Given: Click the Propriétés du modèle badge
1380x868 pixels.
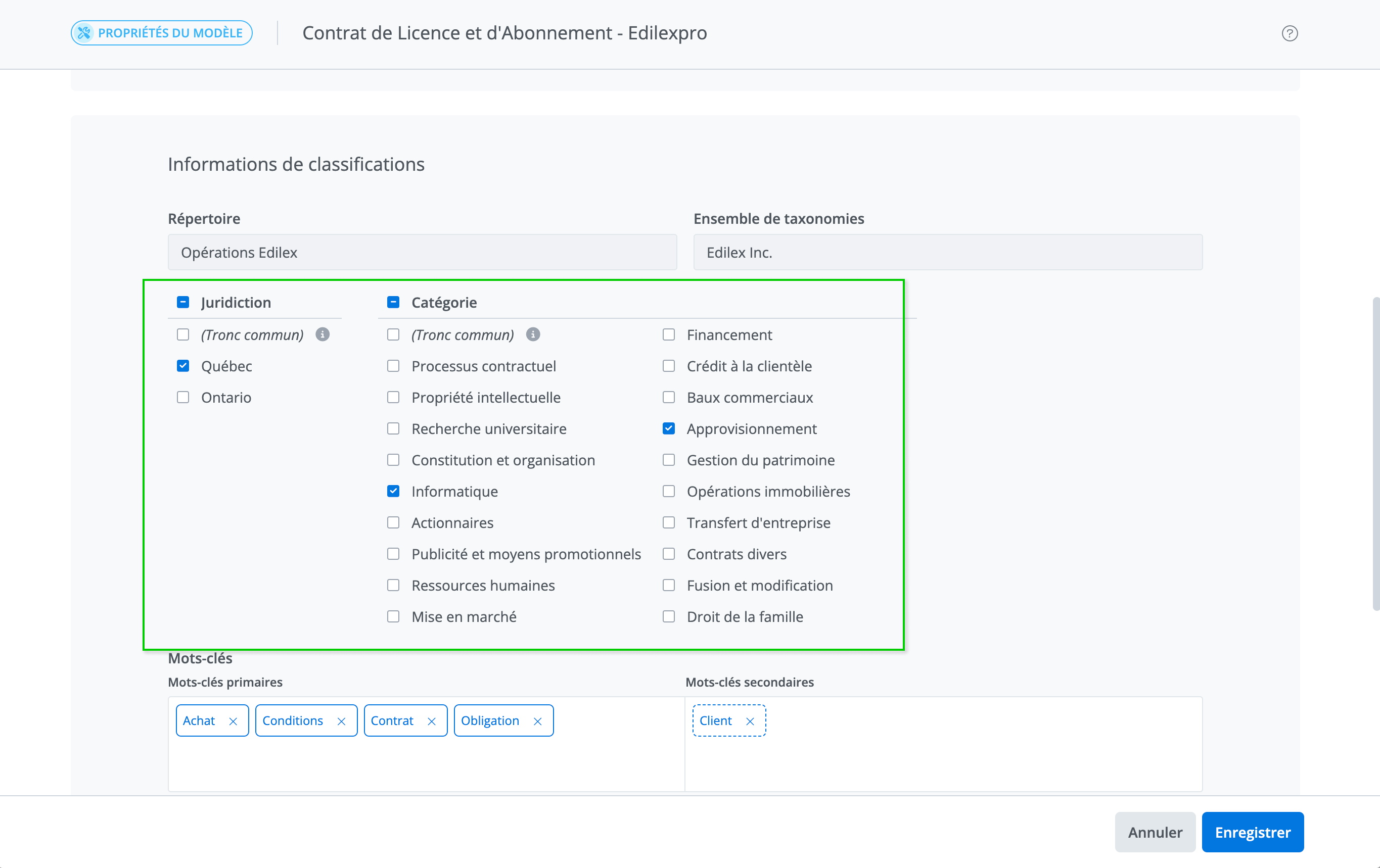Looking at the screenshot, I should pos(162,33).
